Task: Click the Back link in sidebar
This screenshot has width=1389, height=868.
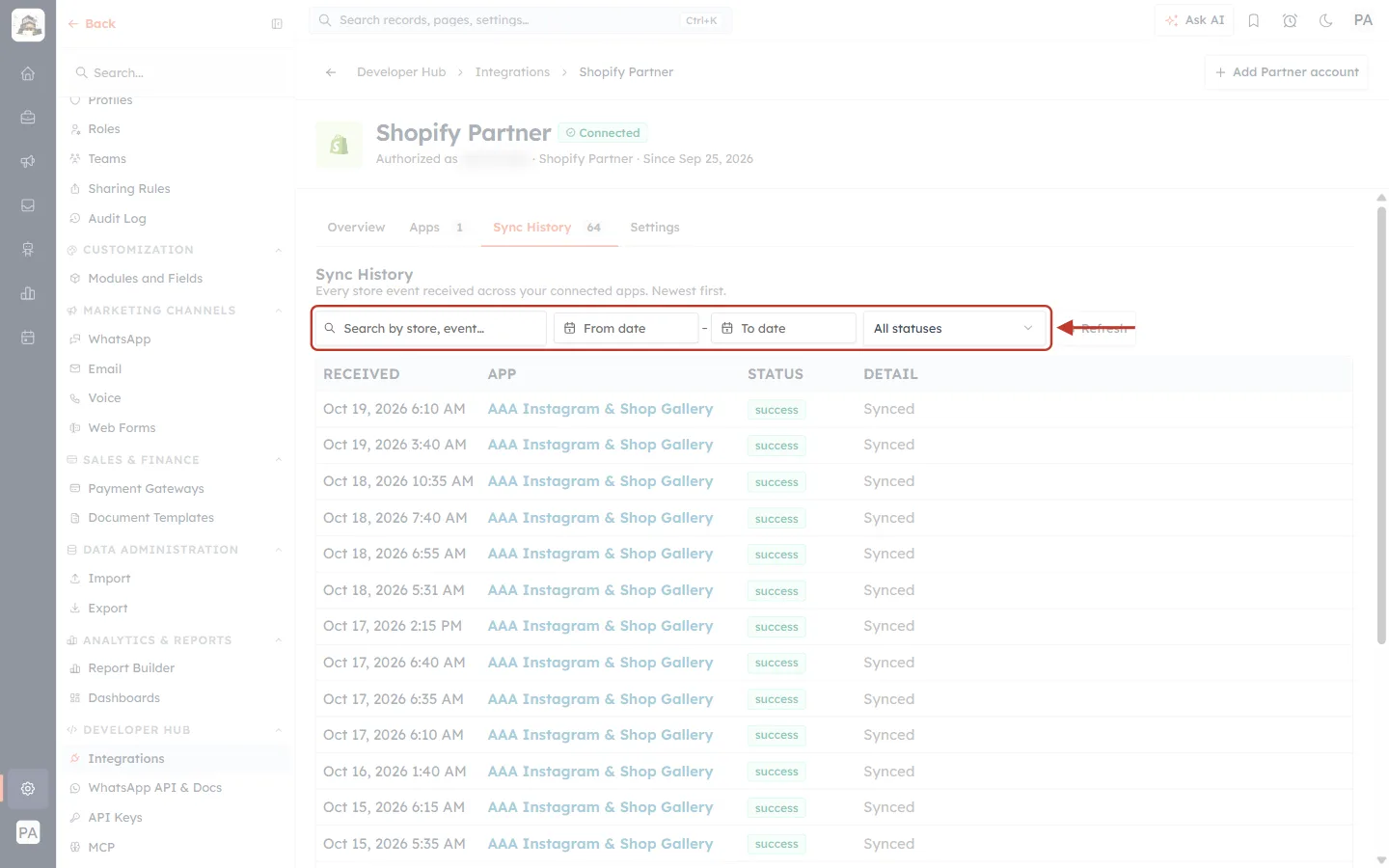Action: click(x=92, y=24)
